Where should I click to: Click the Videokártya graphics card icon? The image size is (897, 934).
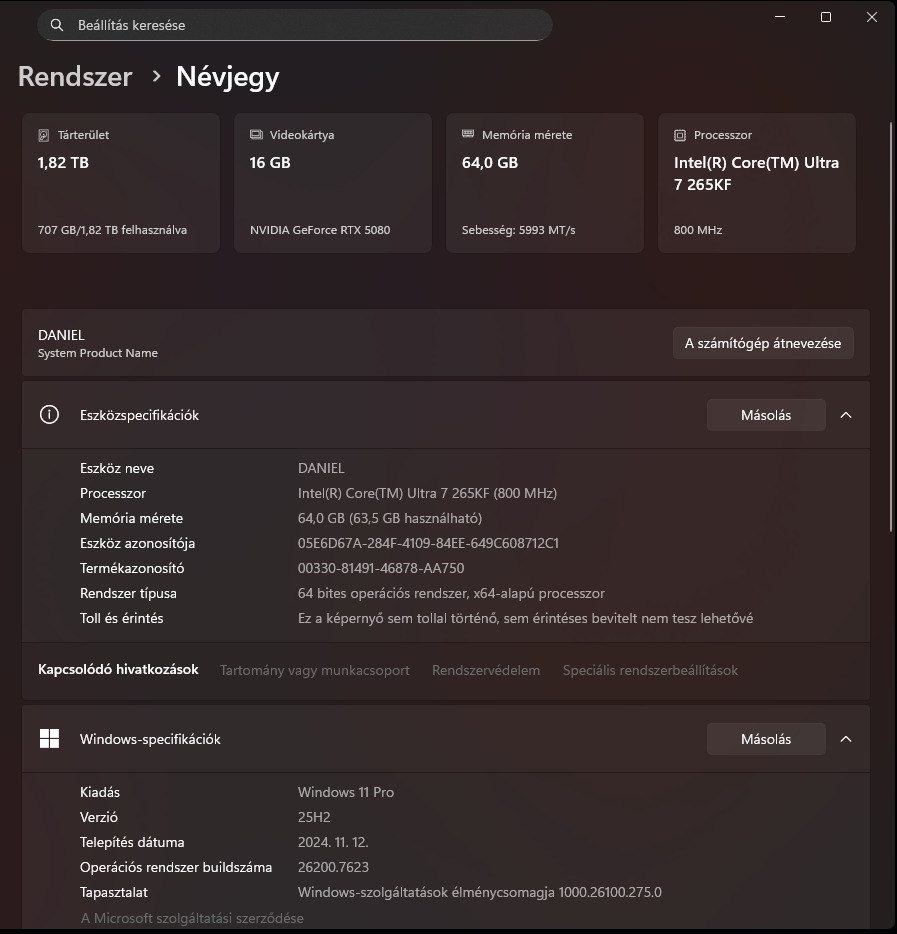tap(256, 135)
